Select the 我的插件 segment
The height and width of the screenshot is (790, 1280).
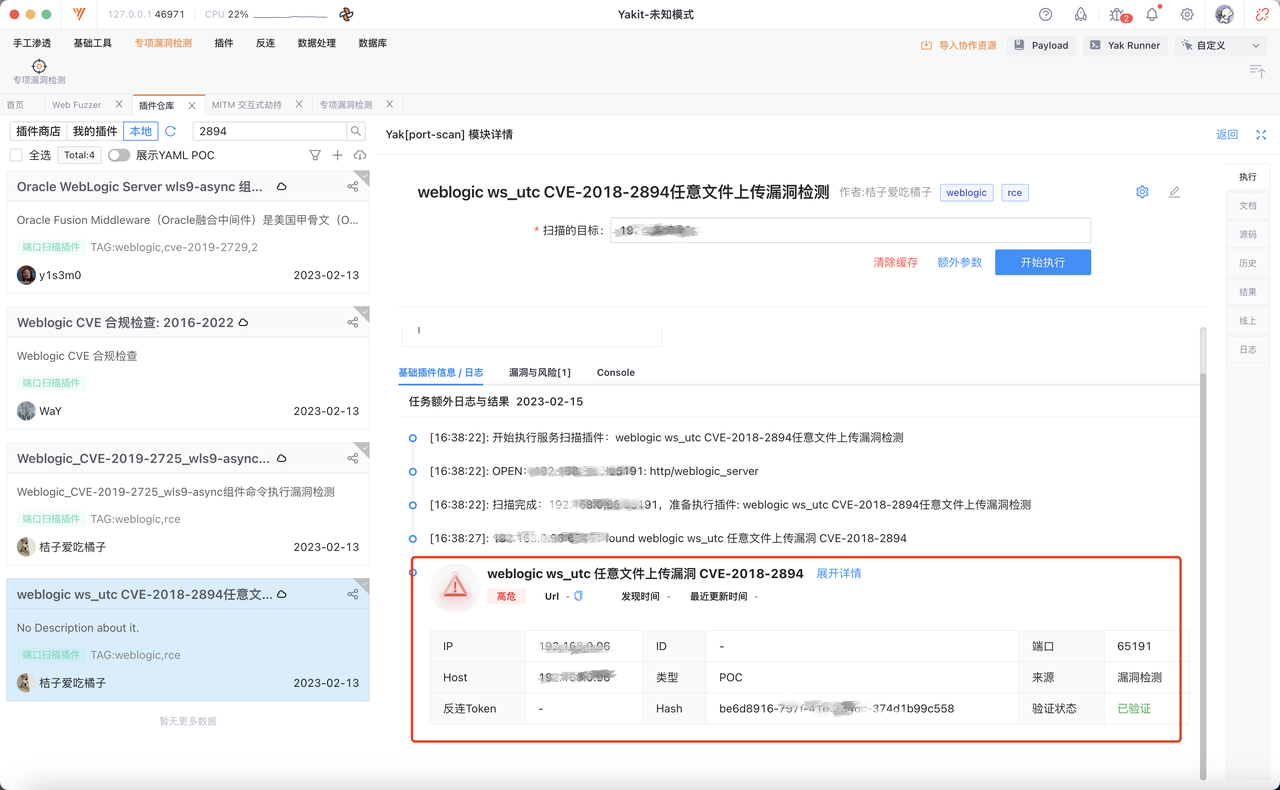coord(95,131)
